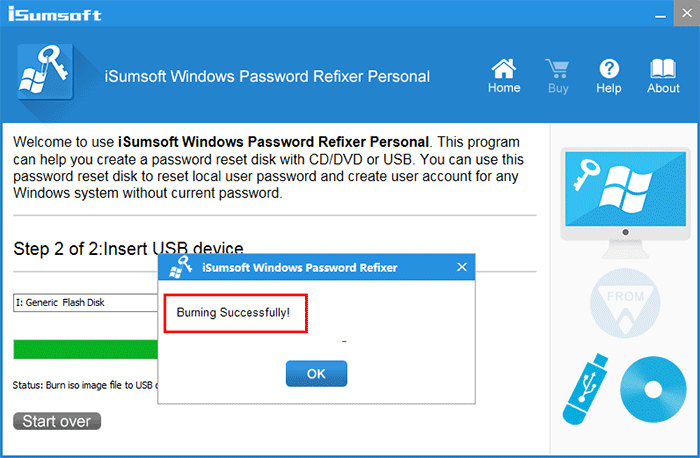Click the iSumsoft logo in title bar
The height and width of the screenshot is (458, 700).
tap(54, 14)
